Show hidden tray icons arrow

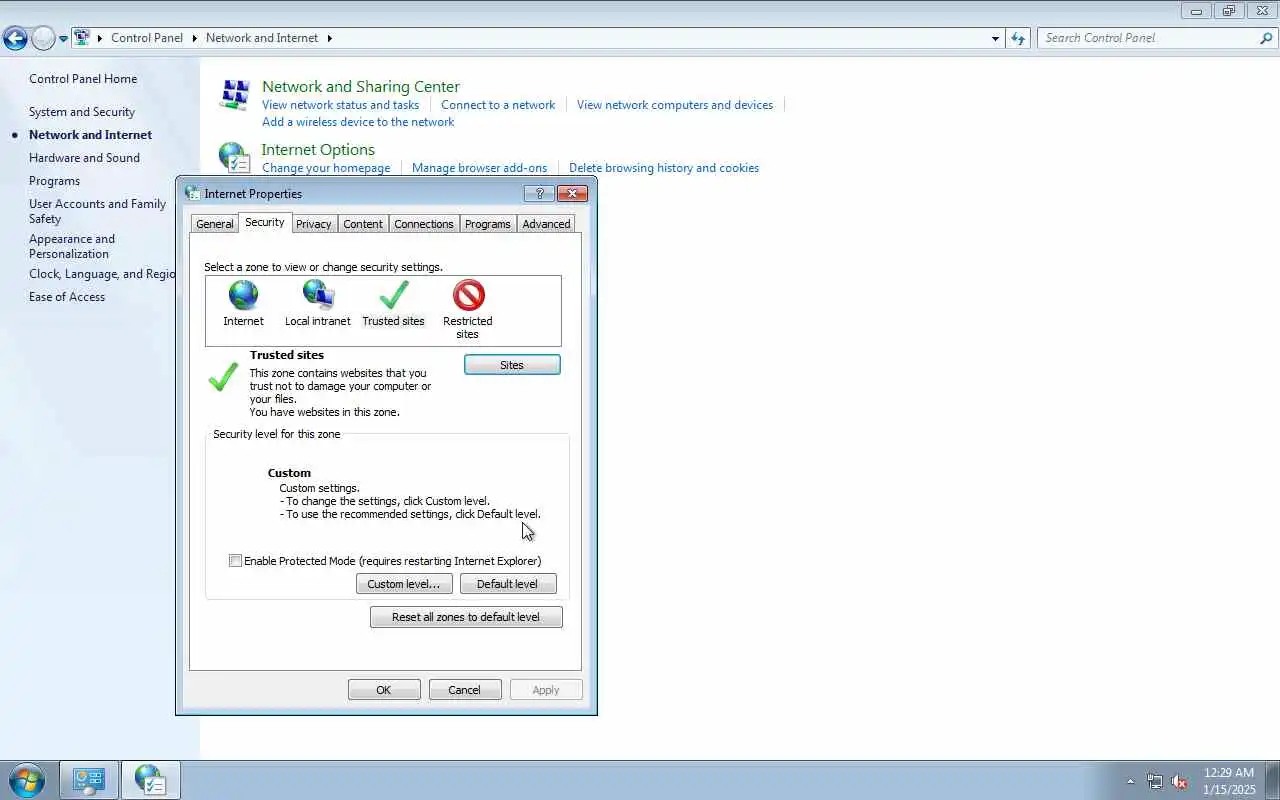pos(1131,781)
